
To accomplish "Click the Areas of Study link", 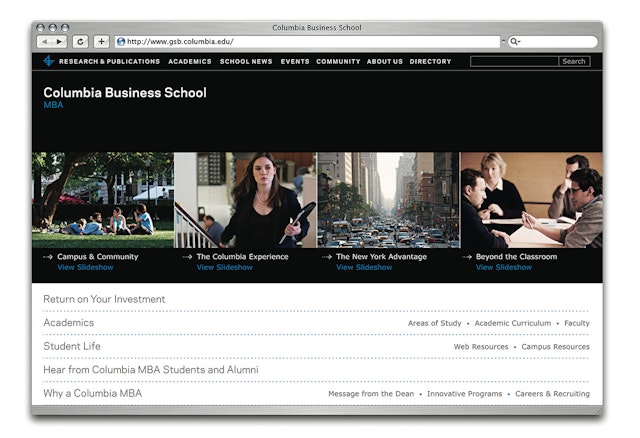I will [434, 323].
